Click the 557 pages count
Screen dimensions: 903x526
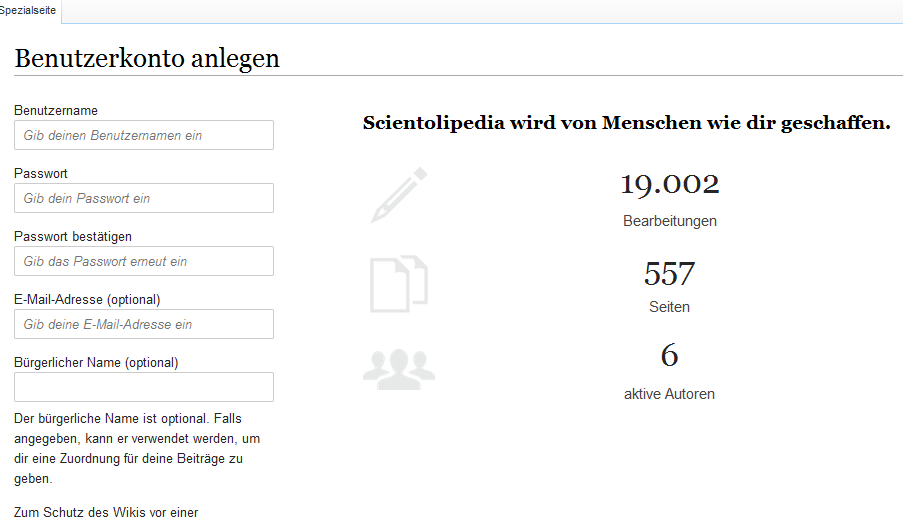click(x=669, y=274)
